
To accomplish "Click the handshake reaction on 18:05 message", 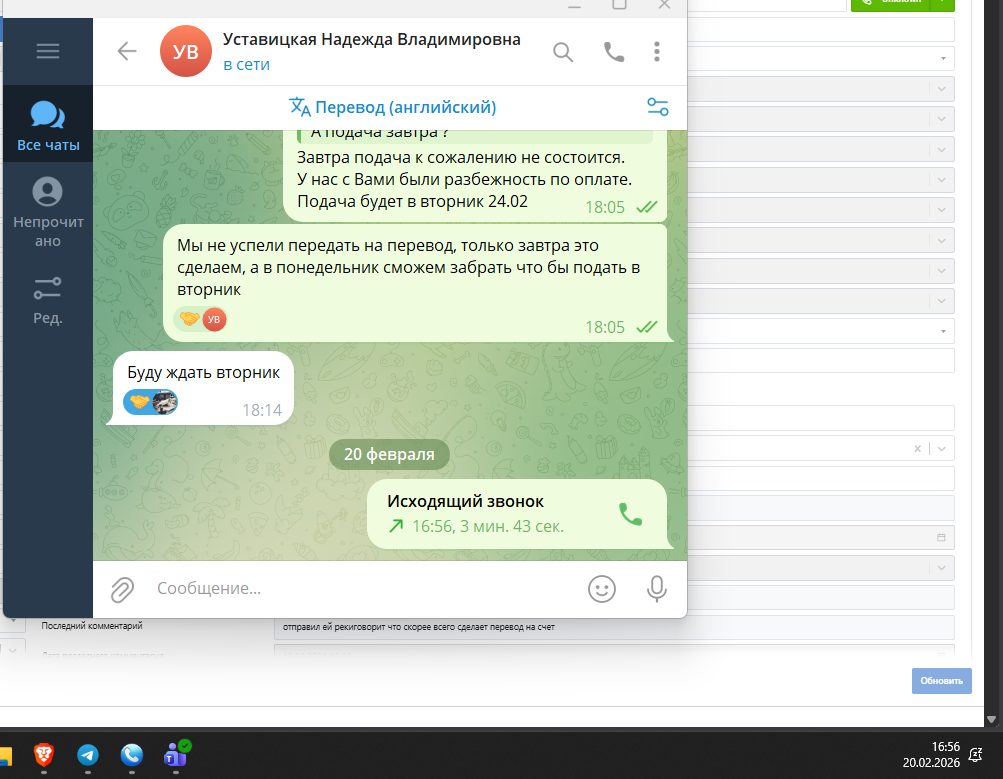I will pos(189,319).
